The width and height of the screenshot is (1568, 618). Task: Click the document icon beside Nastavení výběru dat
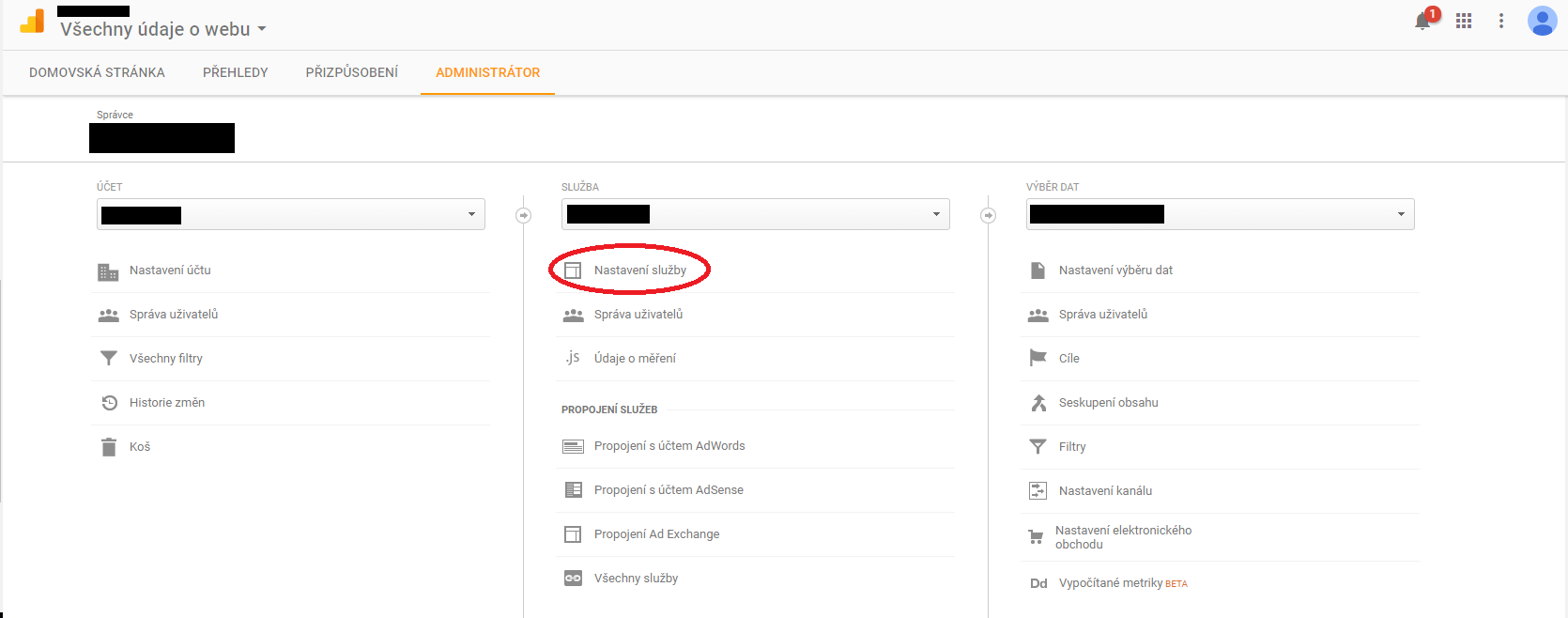(1038, 270)
